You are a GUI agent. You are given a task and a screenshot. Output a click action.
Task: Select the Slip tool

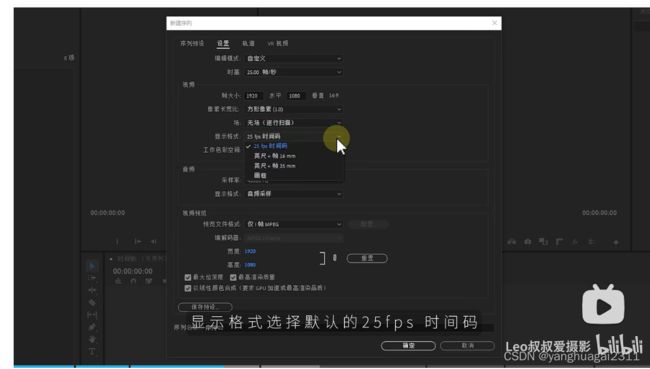[x=92, y=315]
